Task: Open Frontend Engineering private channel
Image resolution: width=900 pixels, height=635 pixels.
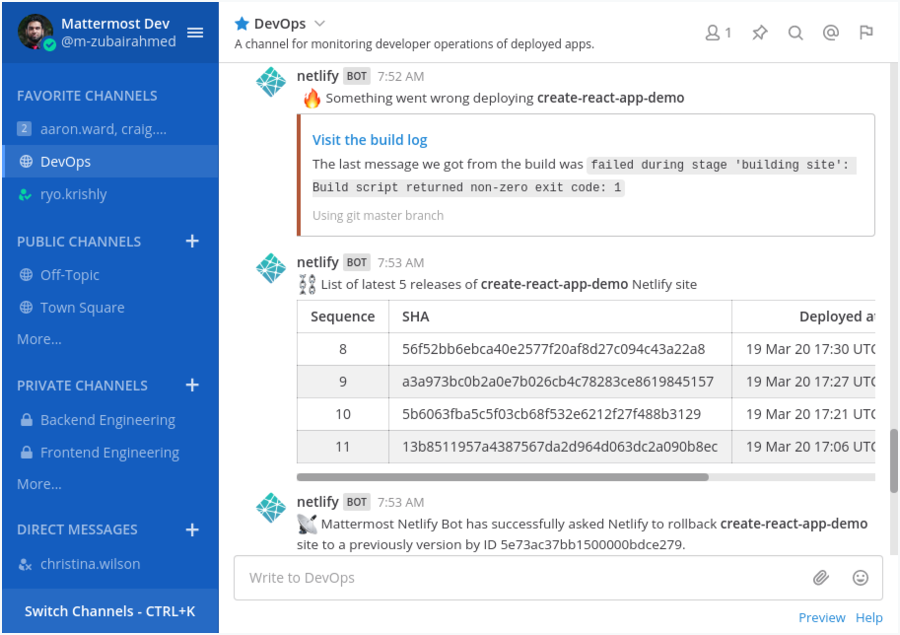Action: point(110,453)
